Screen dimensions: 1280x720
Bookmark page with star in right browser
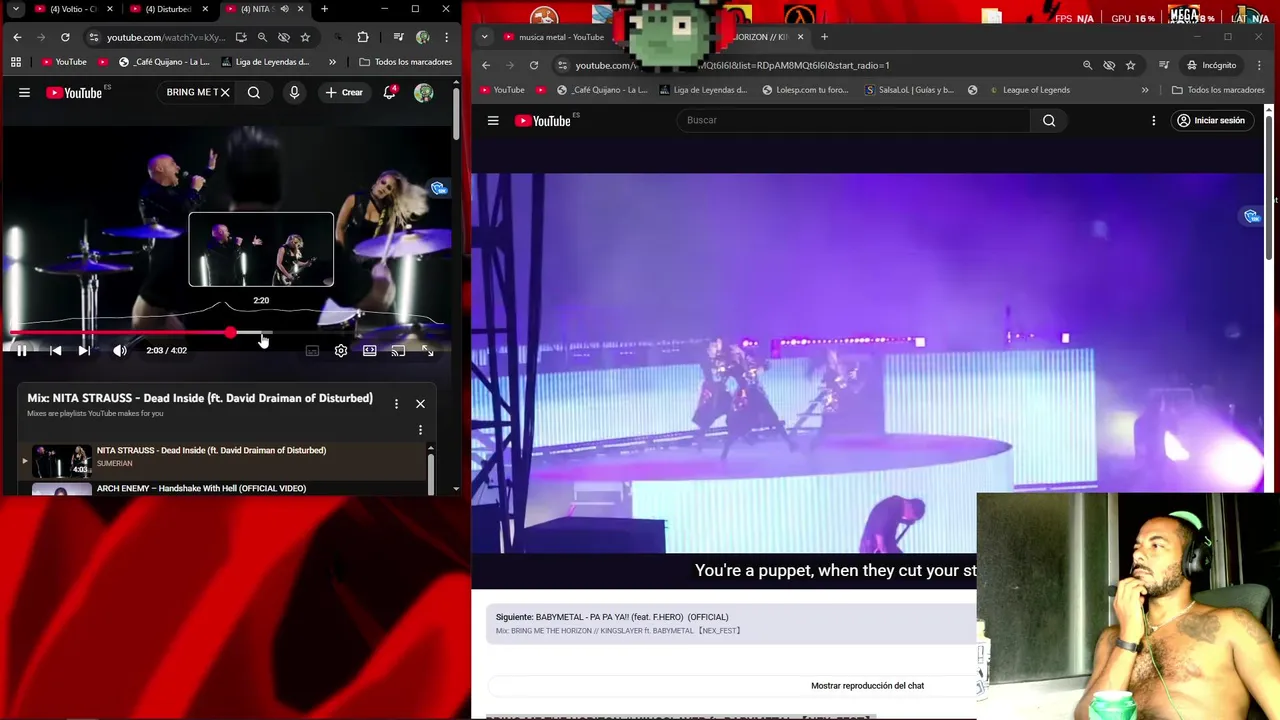[x=1131, y=65]
